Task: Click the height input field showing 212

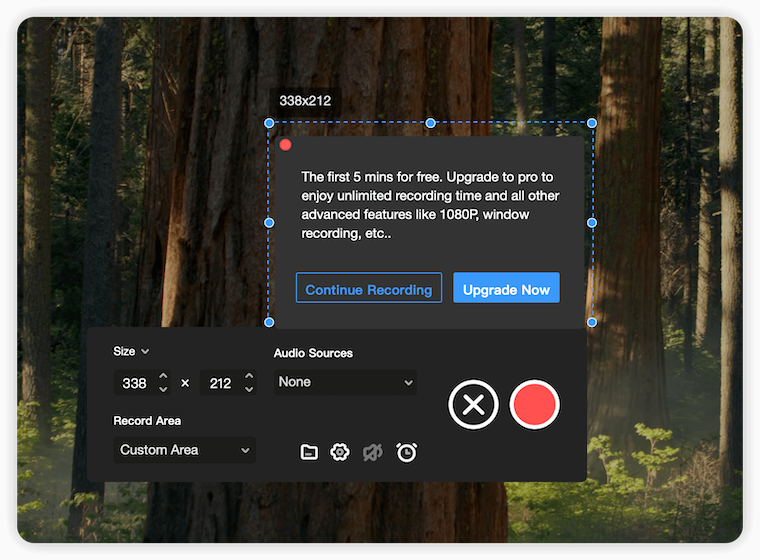Action: click(220, 383)
